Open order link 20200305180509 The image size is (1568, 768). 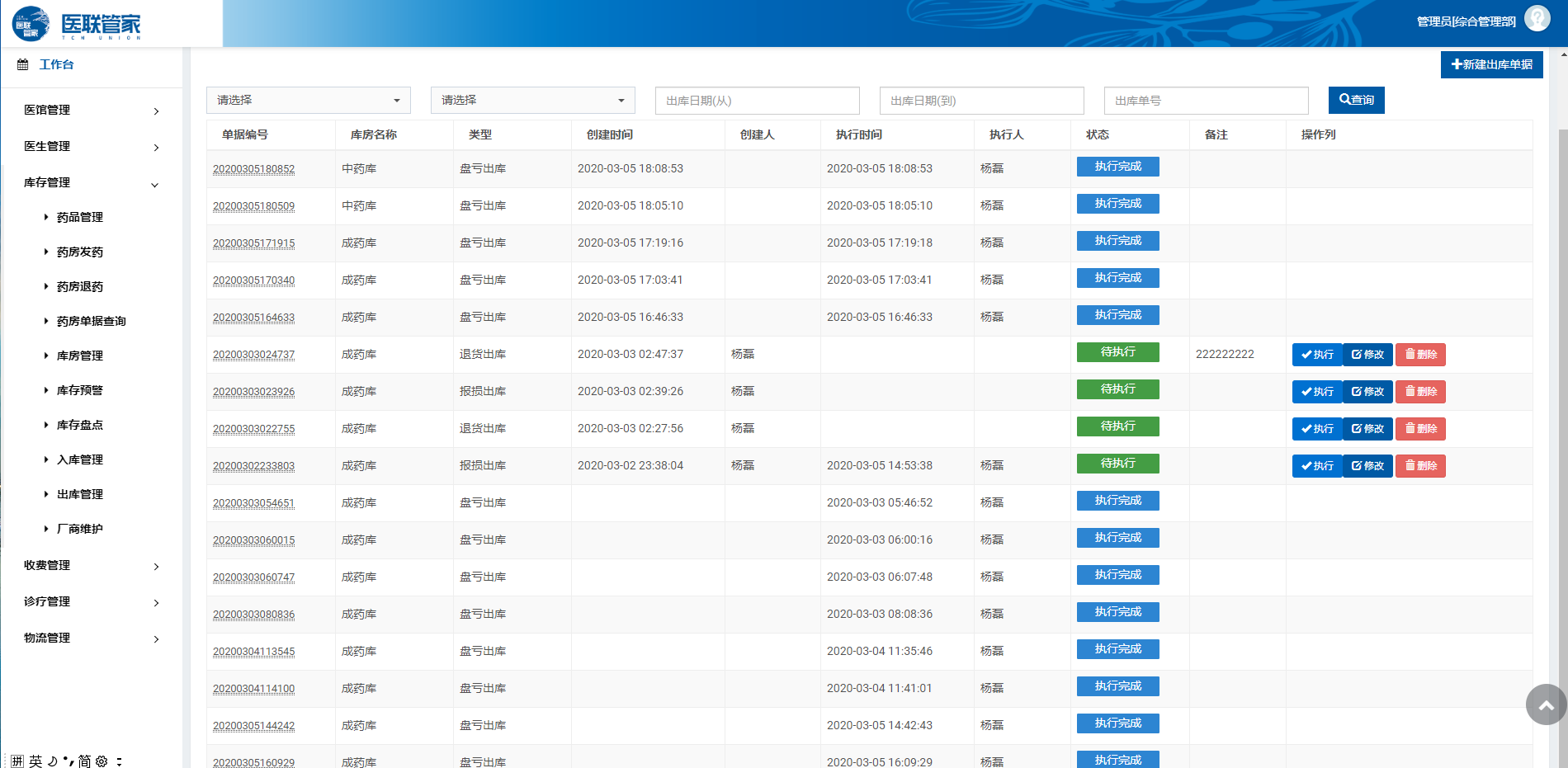(x=253, y=206)
